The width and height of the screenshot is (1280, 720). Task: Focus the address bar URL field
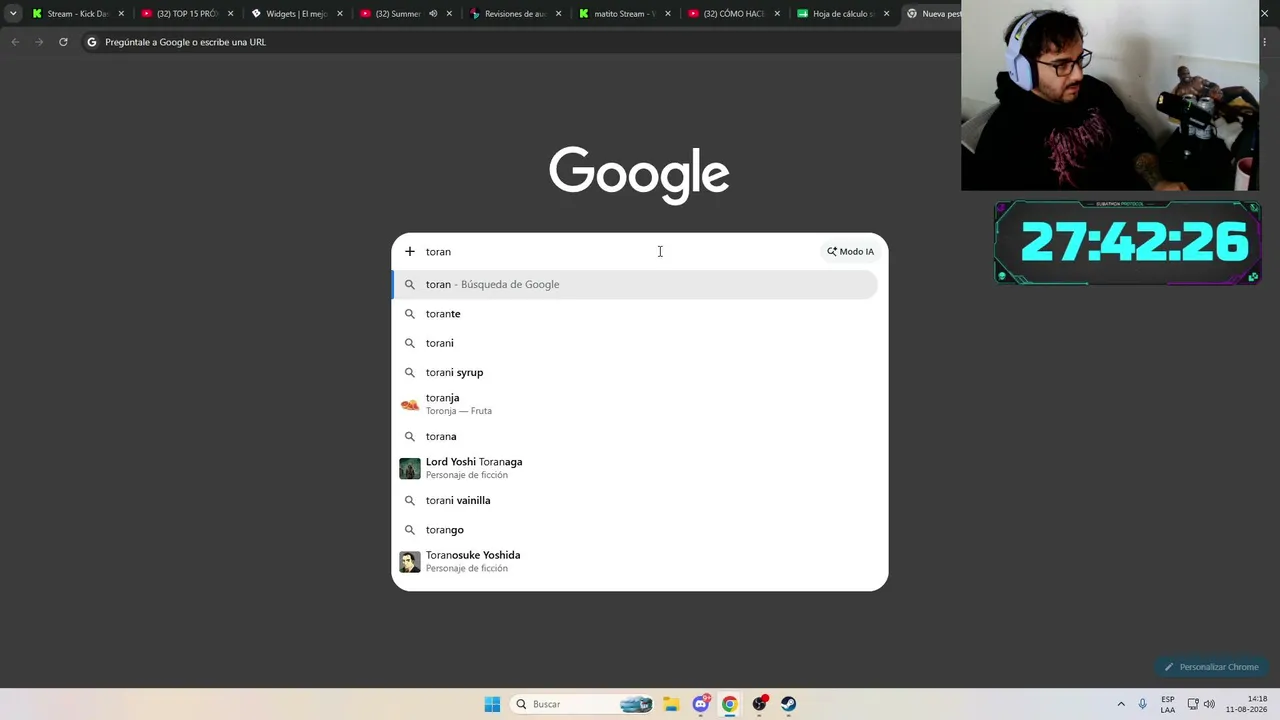coord(520,42)
